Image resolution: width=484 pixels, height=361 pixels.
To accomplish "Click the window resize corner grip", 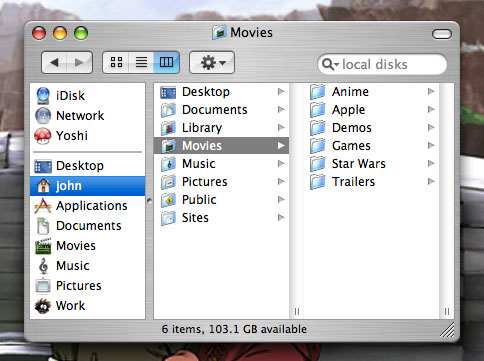I will [447, 330].
